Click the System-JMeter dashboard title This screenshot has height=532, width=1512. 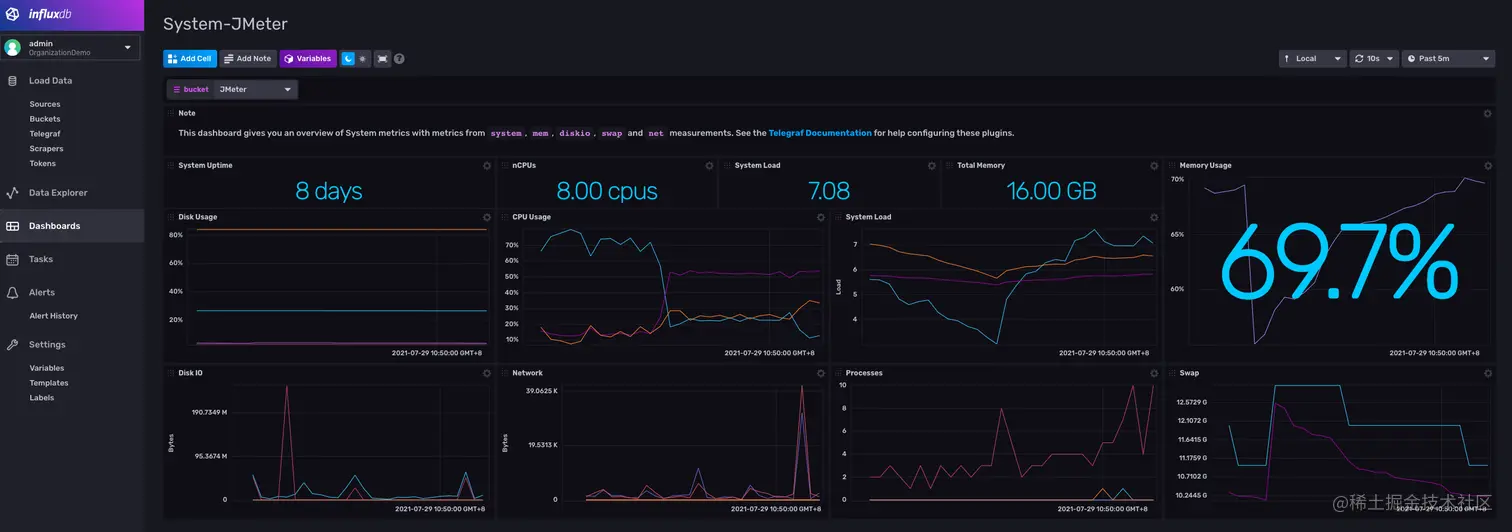coord(225,24)
